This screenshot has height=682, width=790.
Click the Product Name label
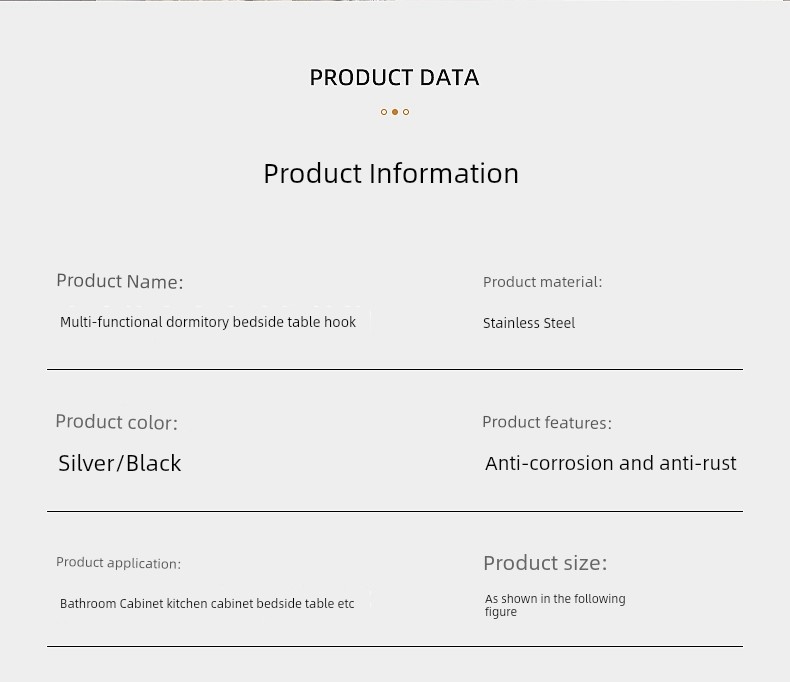[120, 281]
